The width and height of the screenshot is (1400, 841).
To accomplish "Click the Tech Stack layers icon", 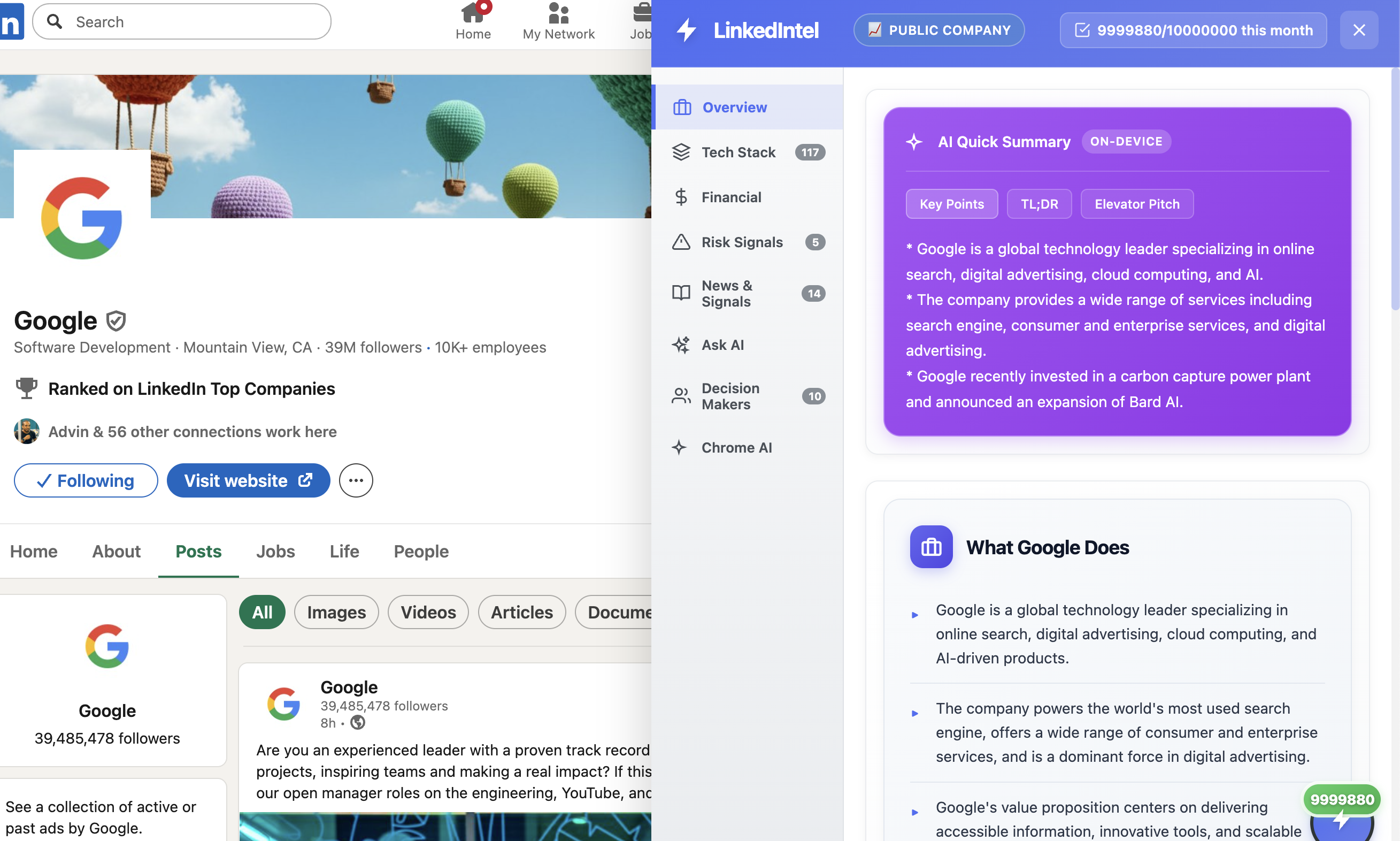I will click(681, 152).
